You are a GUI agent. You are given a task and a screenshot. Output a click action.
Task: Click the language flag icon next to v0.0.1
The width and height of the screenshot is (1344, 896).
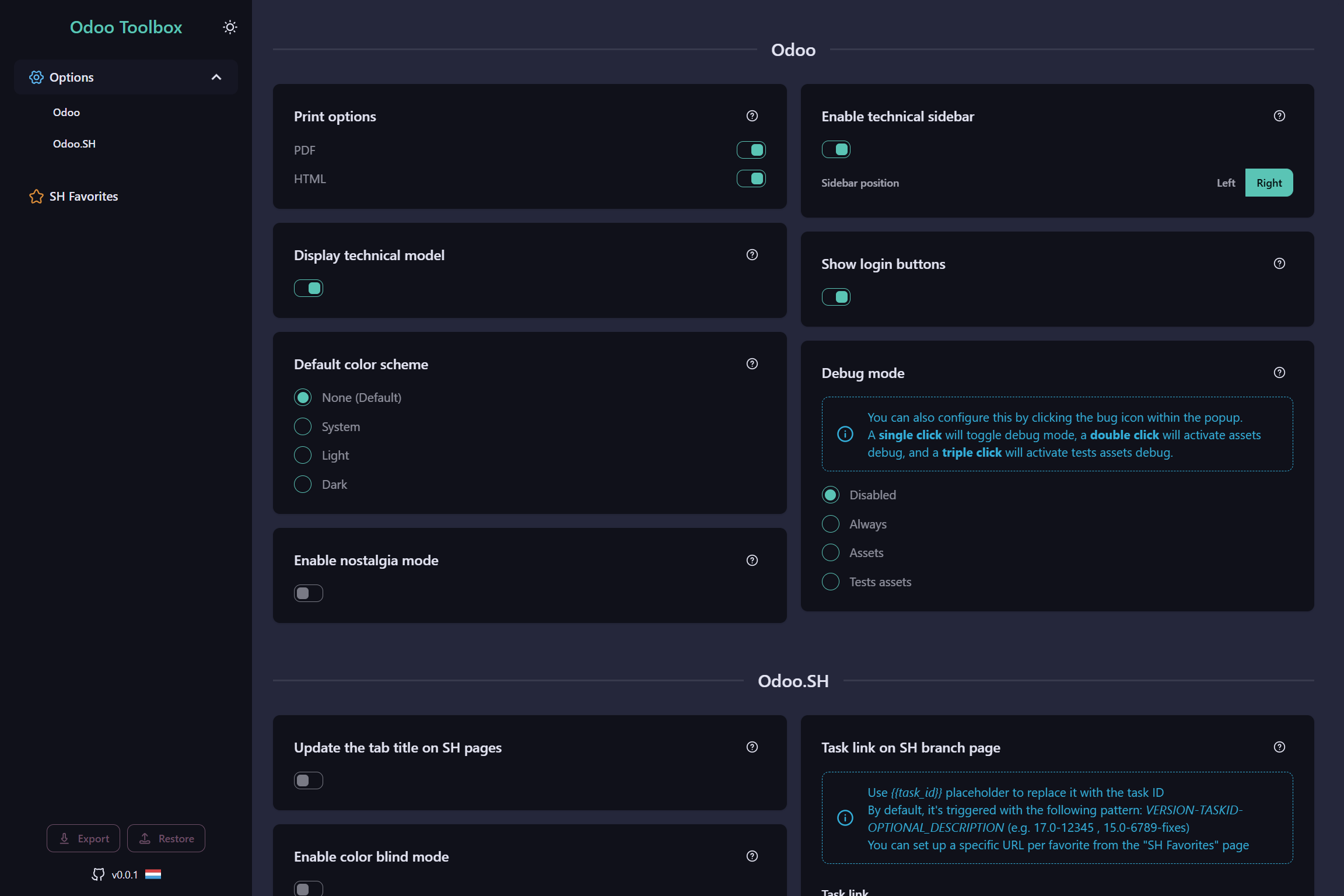point(153,874)
